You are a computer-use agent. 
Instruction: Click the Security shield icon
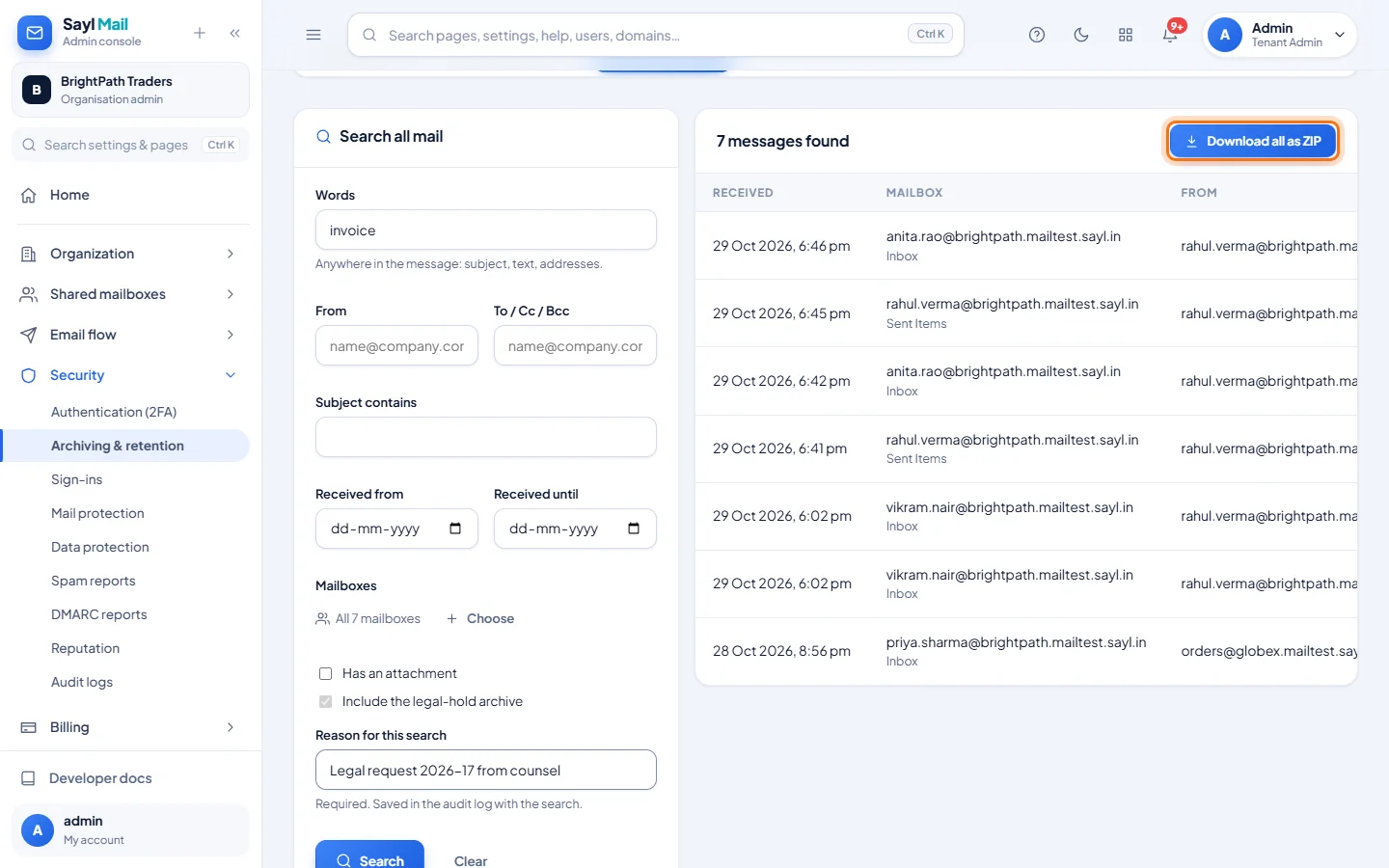pyautogui.click(x=29, y=375)
